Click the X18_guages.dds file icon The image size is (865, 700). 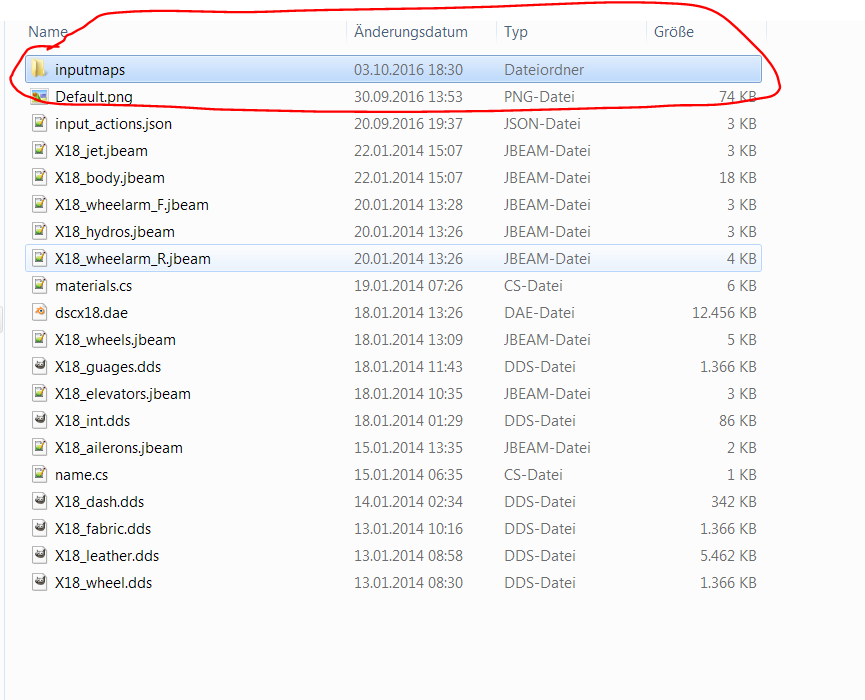coord(39,366)
